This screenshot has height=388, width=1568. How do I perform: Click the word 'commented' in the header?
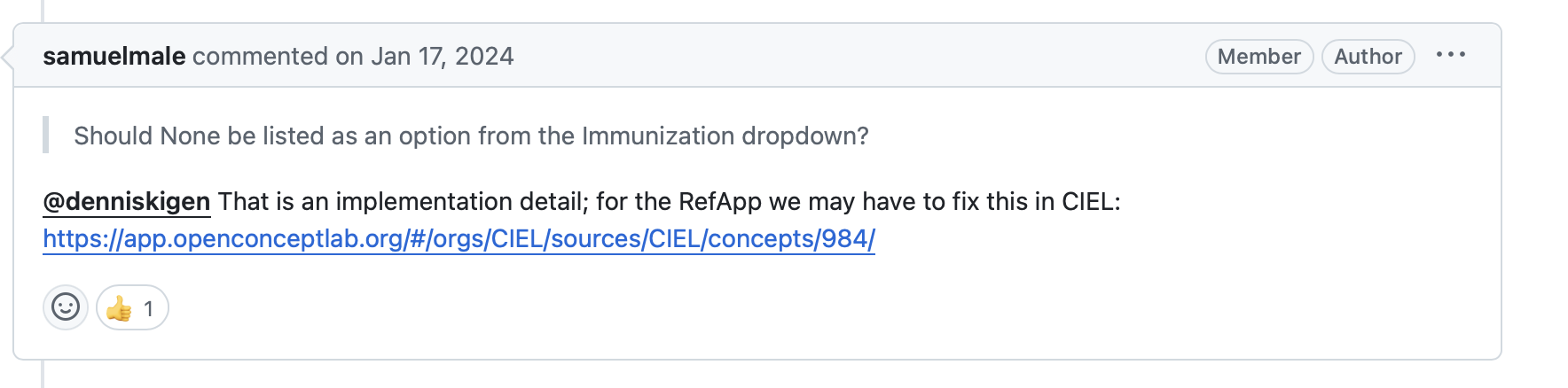260,56
